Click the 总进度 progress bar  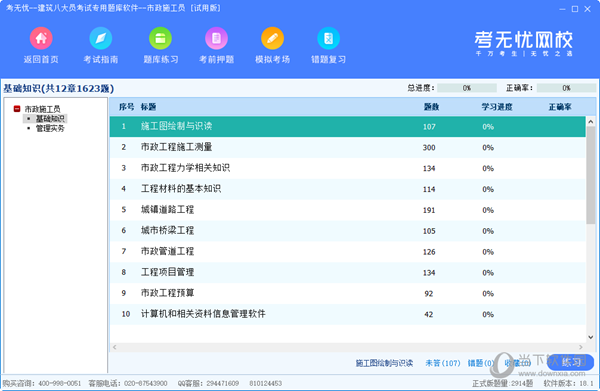467,88
